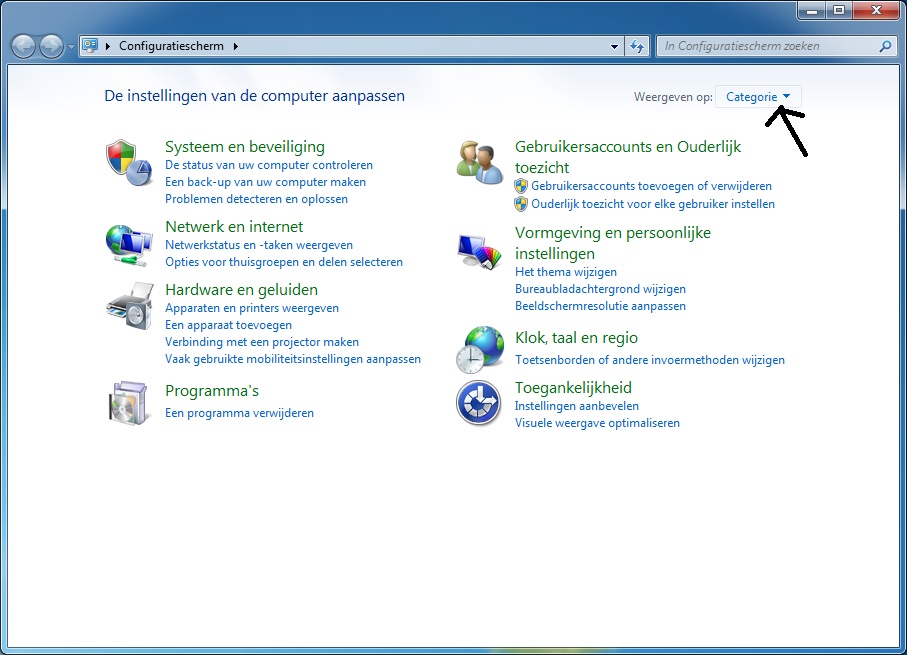The width and height of the screenshot is (907, 655).
Task: Click the refresh button next to address bar
Action: coord(637,46)
